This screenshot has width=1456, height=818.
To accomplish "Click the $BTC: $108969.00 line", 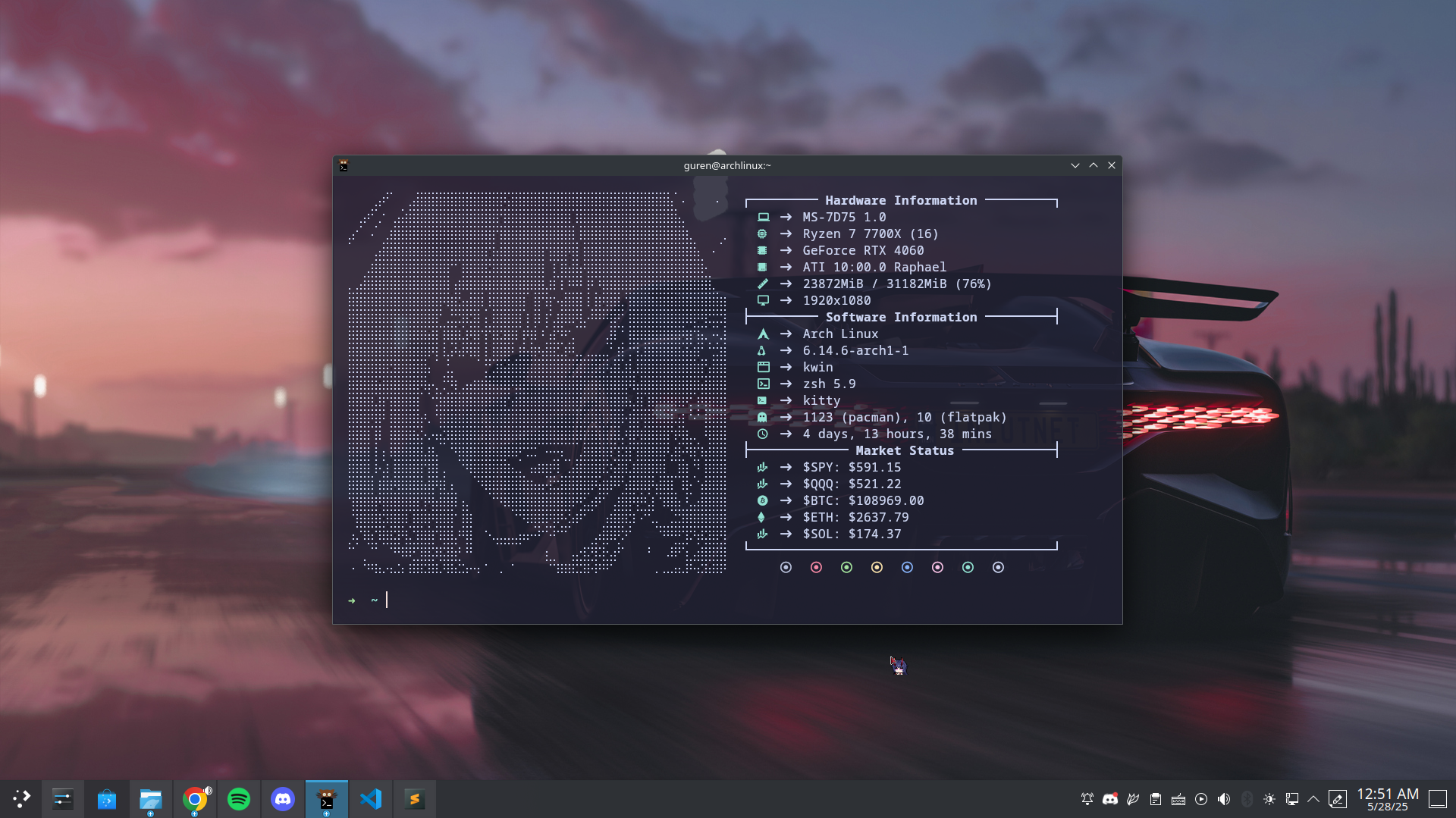I will [x=863, y=500].
